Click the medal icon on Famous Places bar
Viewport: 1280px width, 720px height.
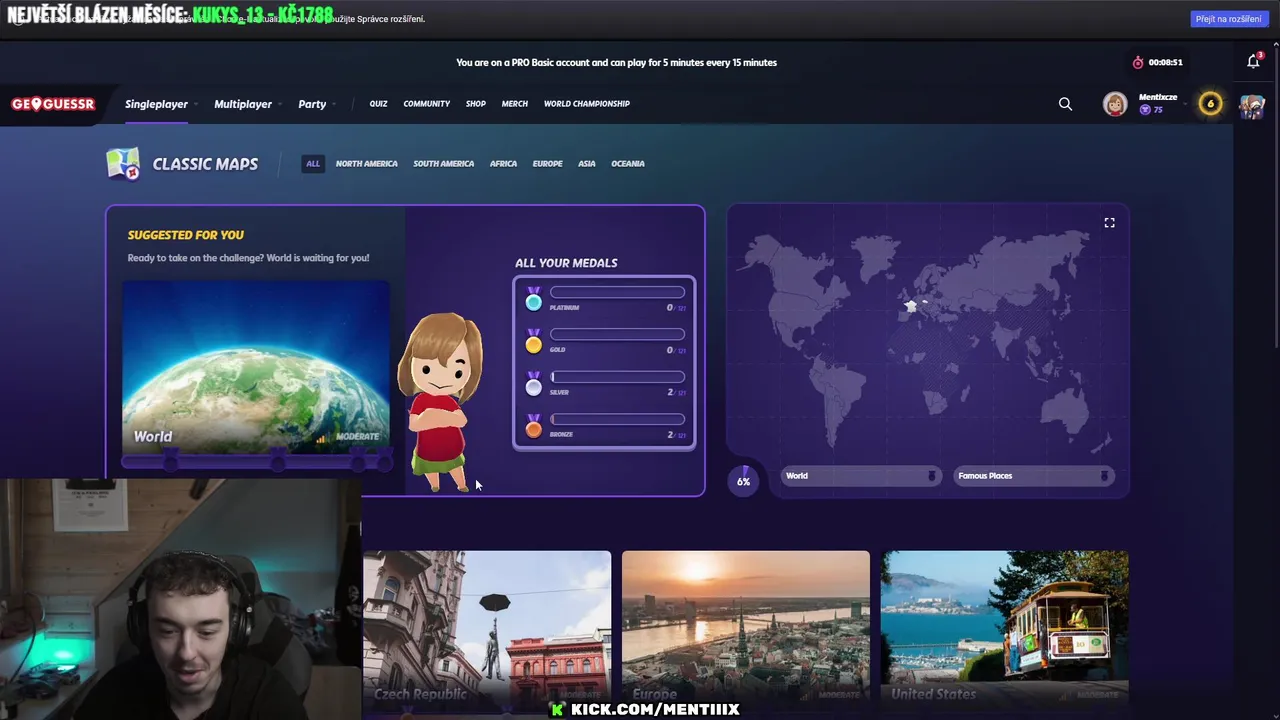1104,476
